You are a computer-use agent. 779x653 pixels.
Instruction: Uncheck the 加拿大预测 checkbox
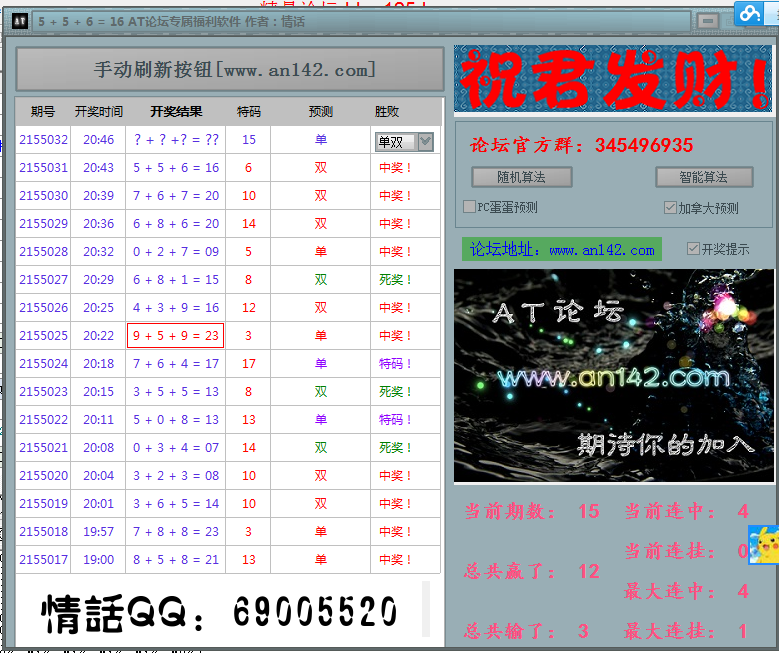pyautogui.click(x=671, y=207)
